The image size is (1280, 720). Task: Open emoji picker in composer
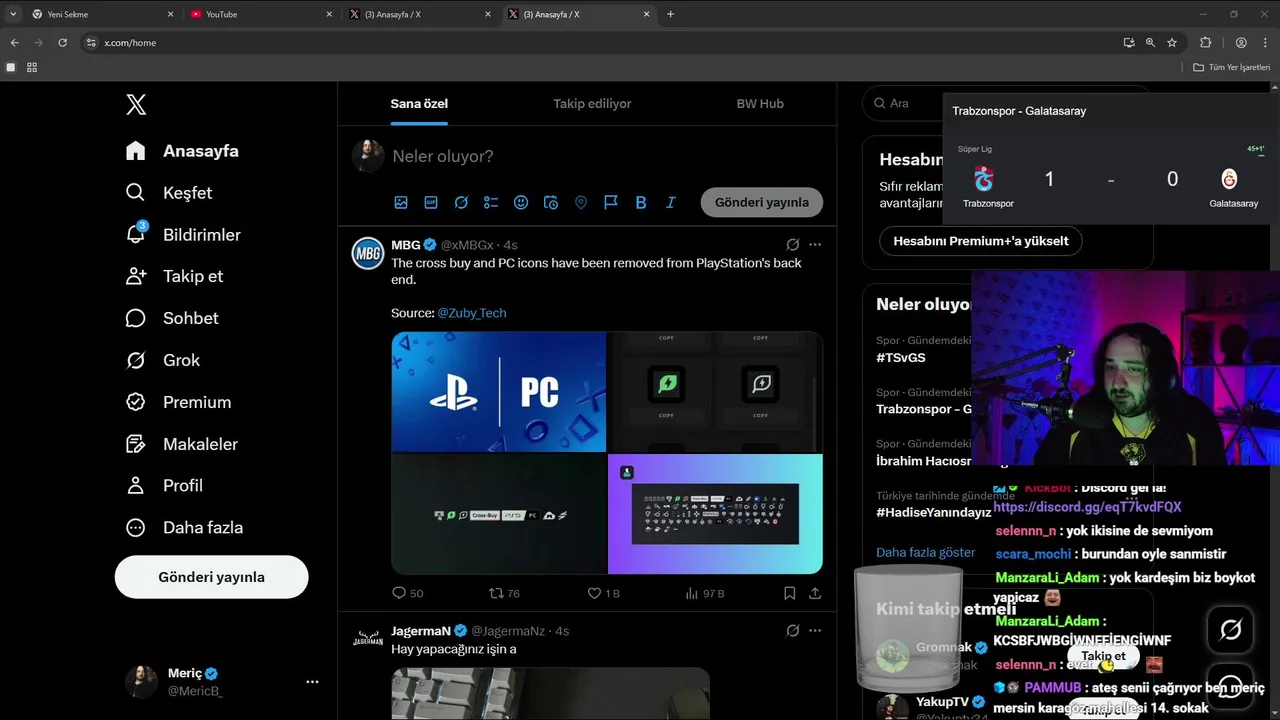tap(521, 202)
